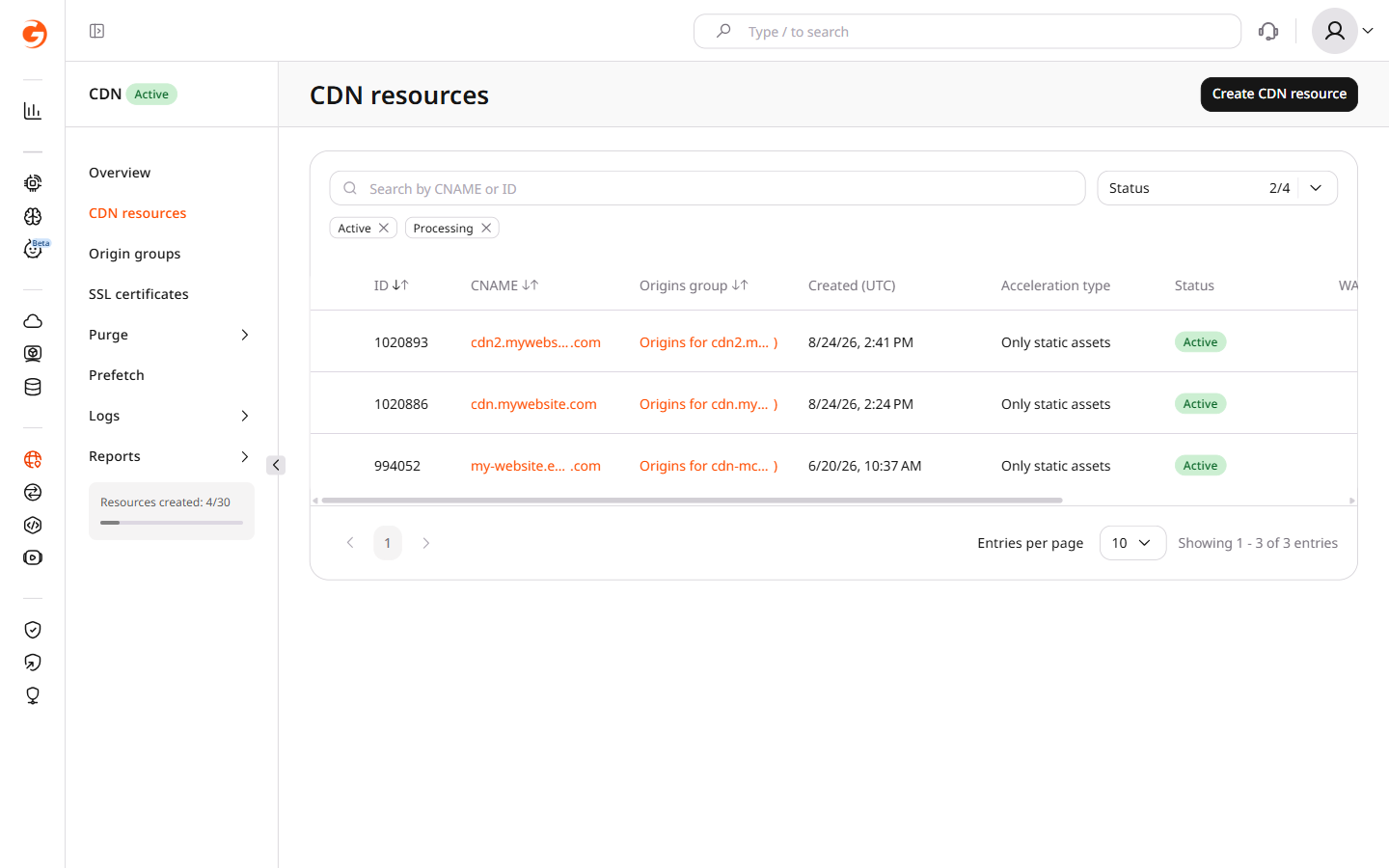The width and height of the screenshot is (1389, 868).
Task: Focus the Search by CNAME or ID field
Action: coord(707,188)
